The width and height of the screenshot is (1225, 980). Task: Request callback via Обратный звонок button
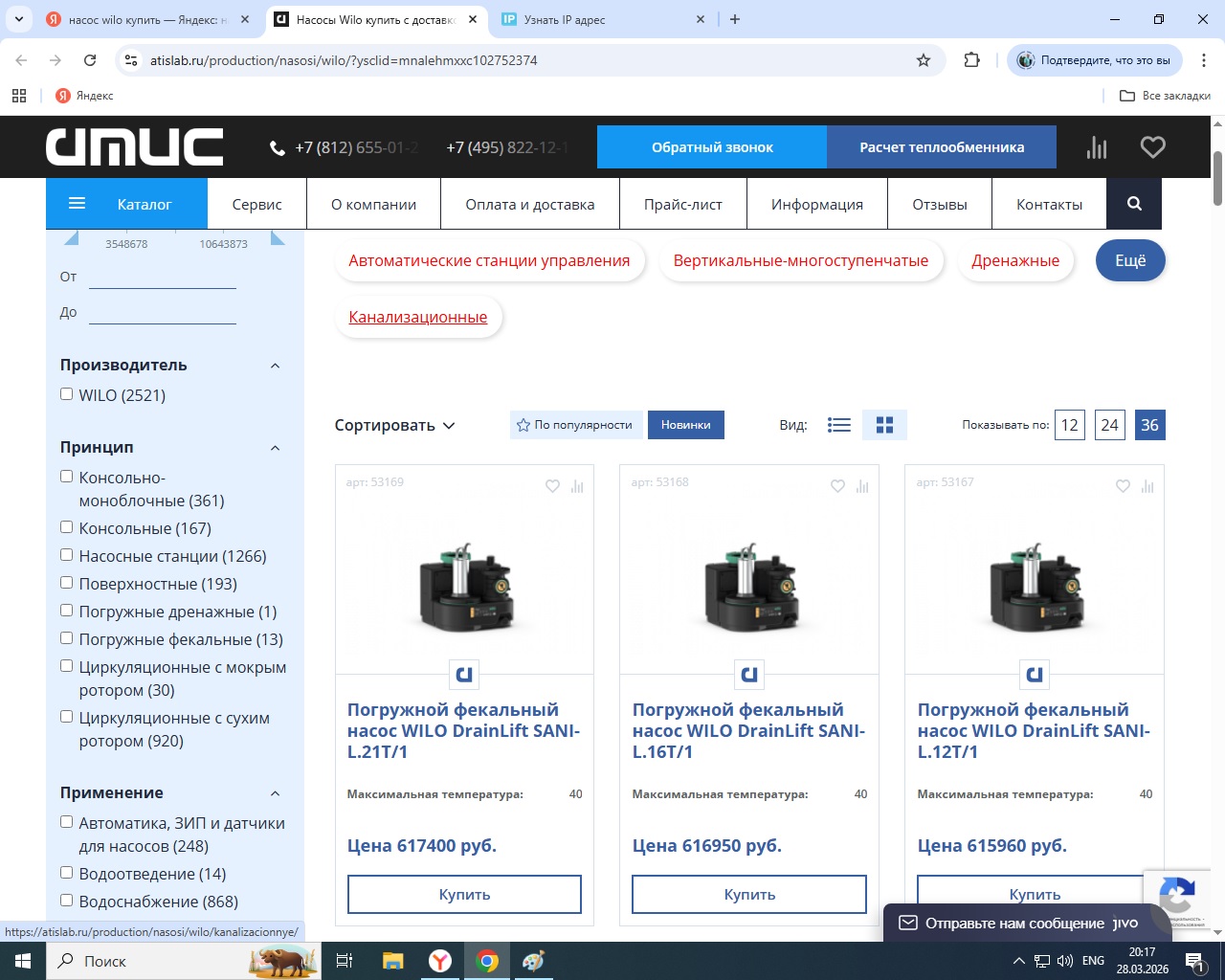712,147
